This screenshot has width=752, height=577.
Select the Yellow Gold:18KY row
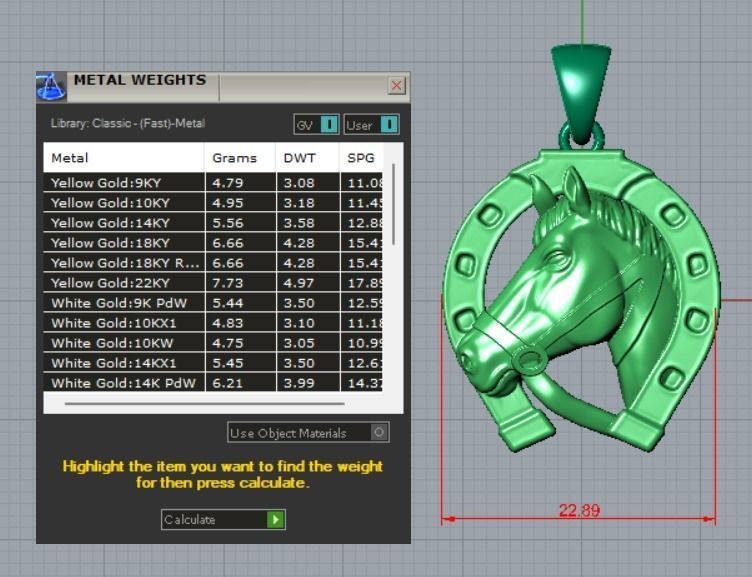pyautogui.click(x=213, y=243)
